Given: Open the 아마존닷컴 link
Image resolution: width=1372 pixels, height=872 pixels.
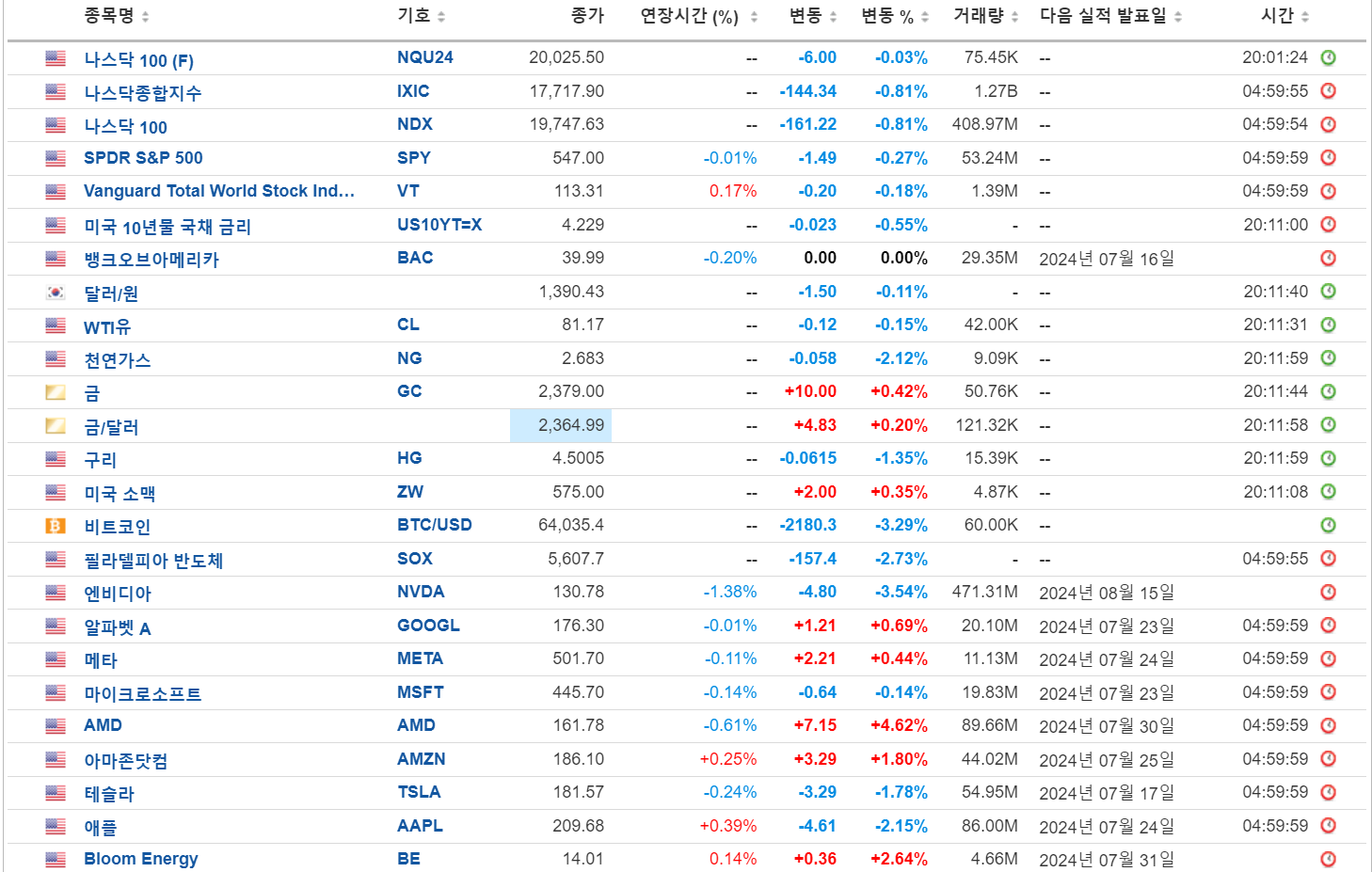Looking at the screenshot, I should 126,760.
